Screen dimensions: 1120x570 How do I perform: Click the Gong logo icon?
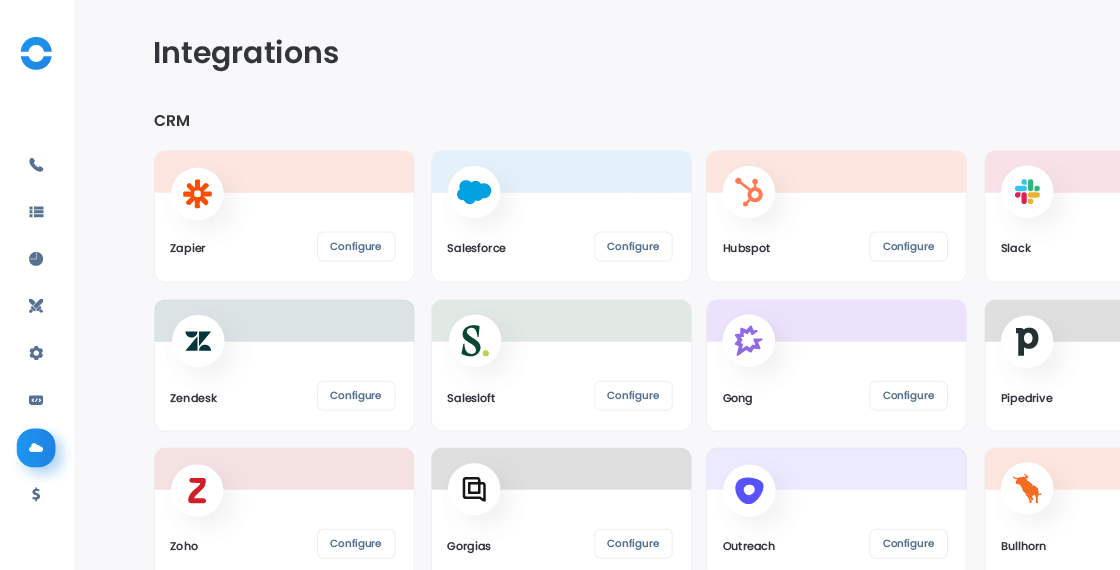pos(749,341)
